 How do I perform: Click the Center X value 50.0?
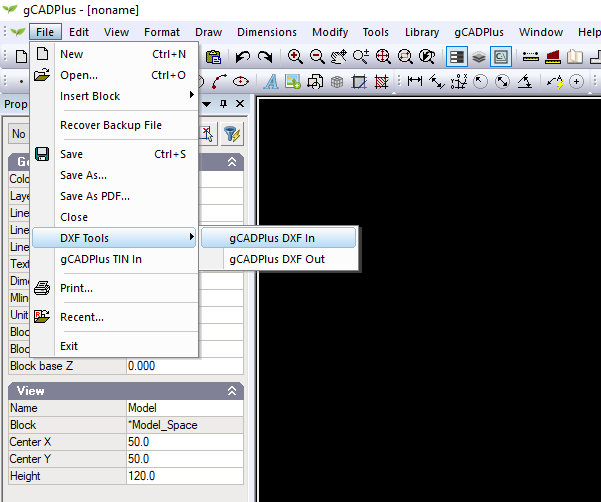185,442
